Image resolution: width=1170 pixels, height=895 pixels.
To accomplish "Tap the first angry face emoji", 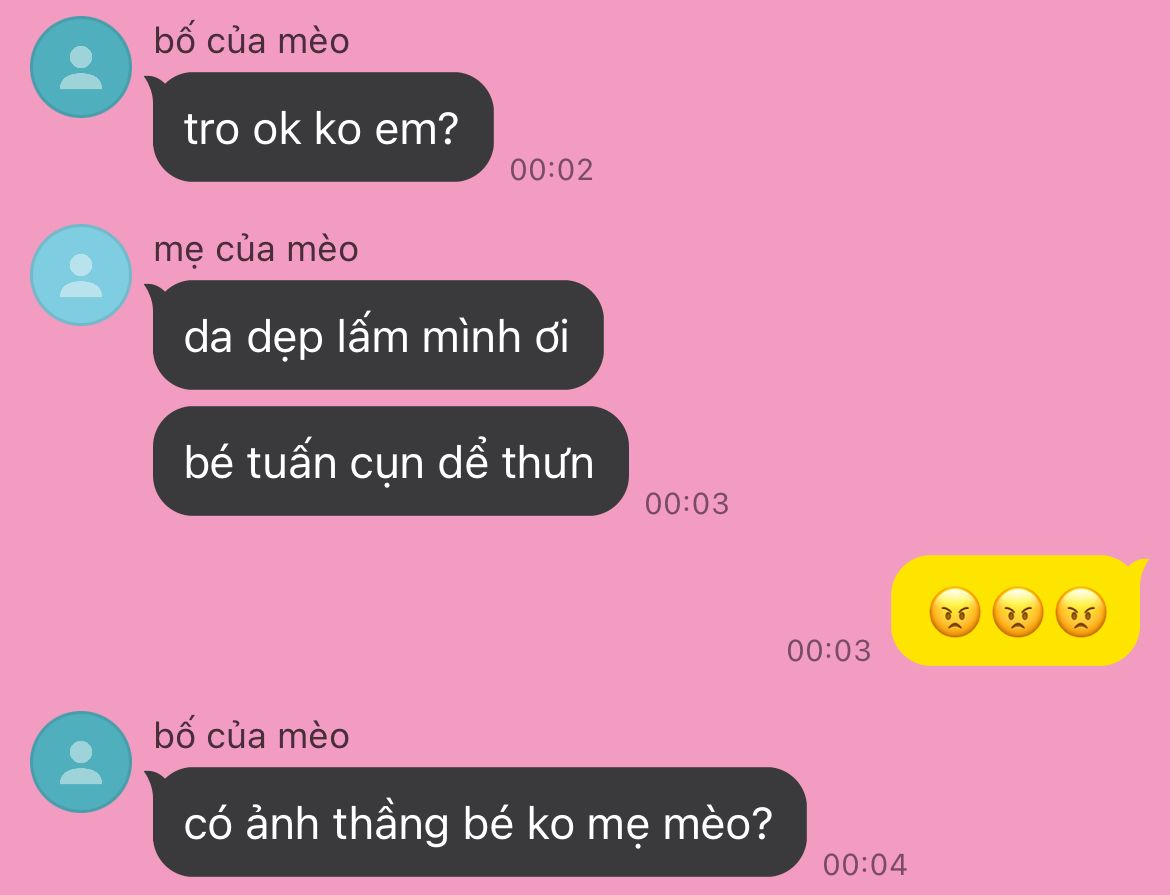I will point(954,612).
